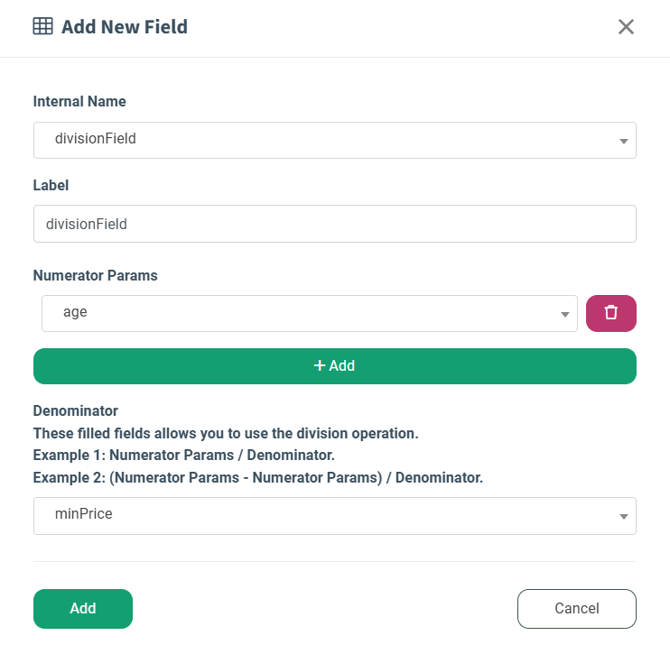
Task: Click the Add New Field title text
Action: (x=124, y=27)
